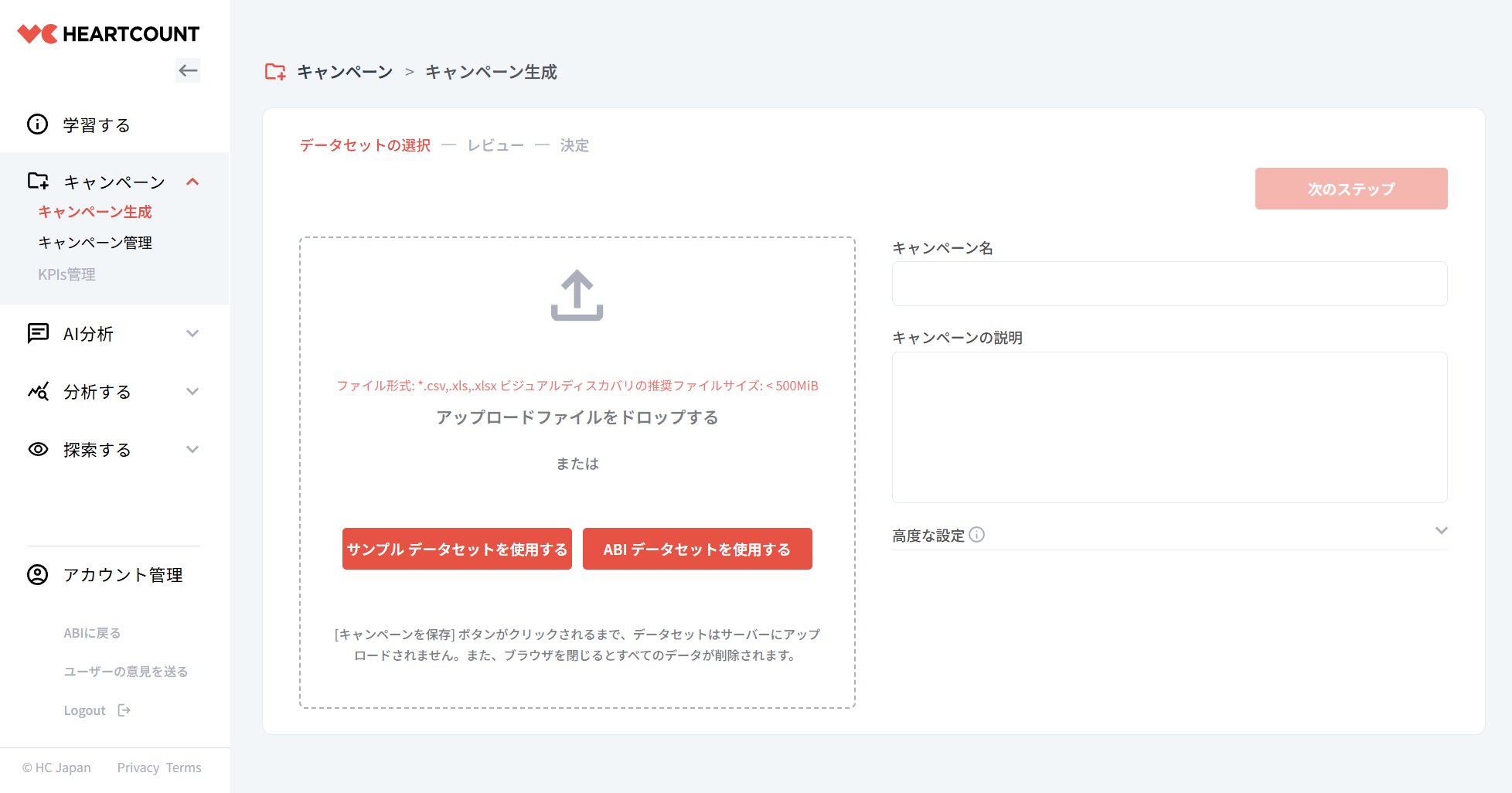
Task: Click the upload arrow icon in drop zone
Action: pos(577,295)
